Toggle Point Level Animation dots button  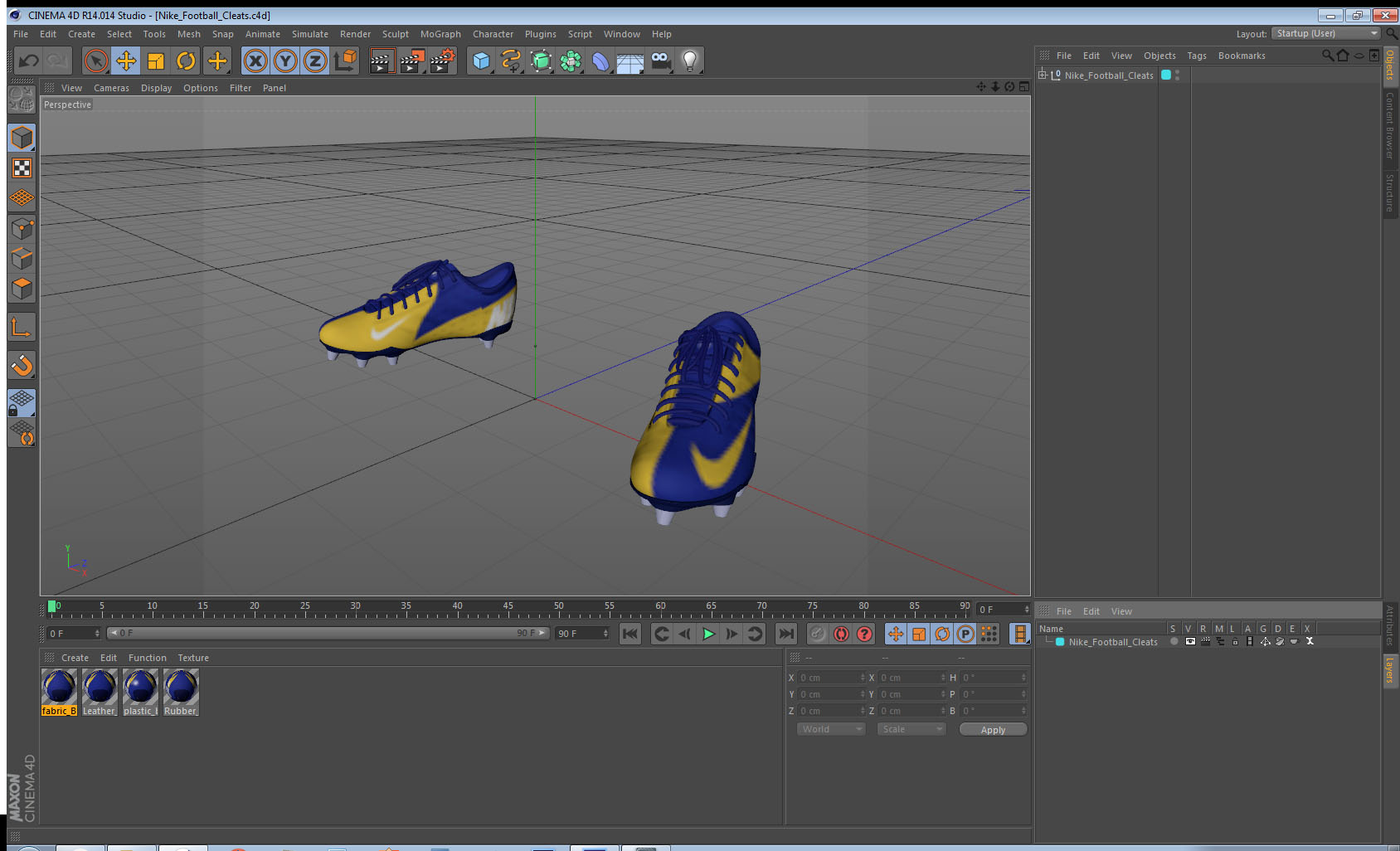[989, 634]
